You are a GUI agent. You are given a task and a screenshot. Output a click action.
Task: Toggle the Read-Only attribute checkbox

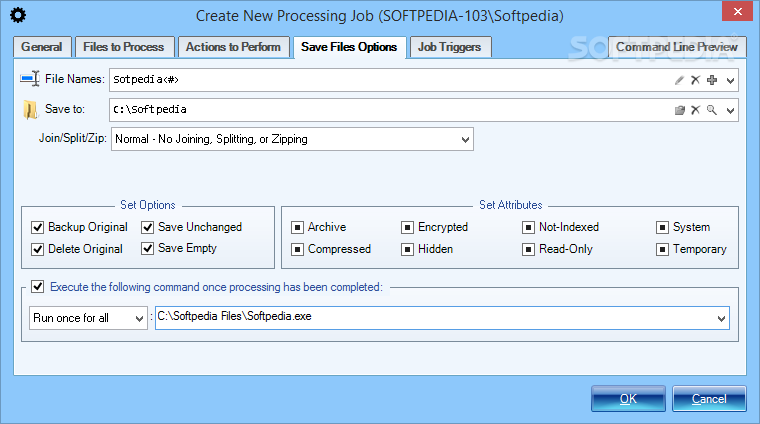pyautogui.click(x=528, y=249)
